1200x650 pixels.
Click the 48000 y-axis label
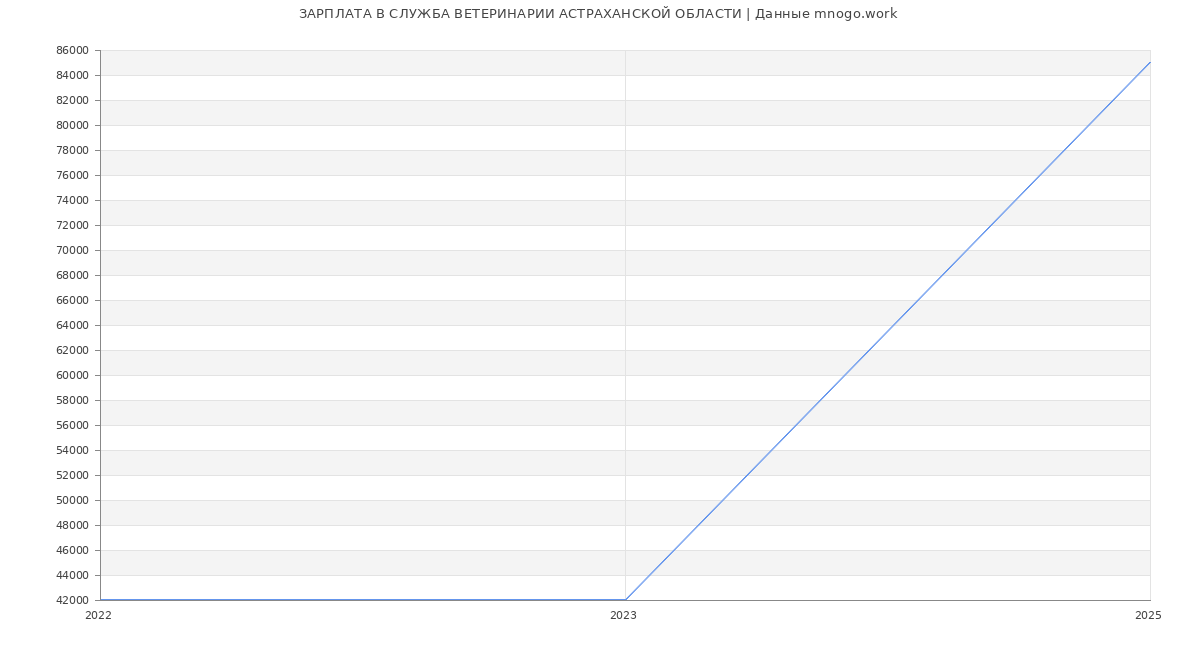coord(73,526)
